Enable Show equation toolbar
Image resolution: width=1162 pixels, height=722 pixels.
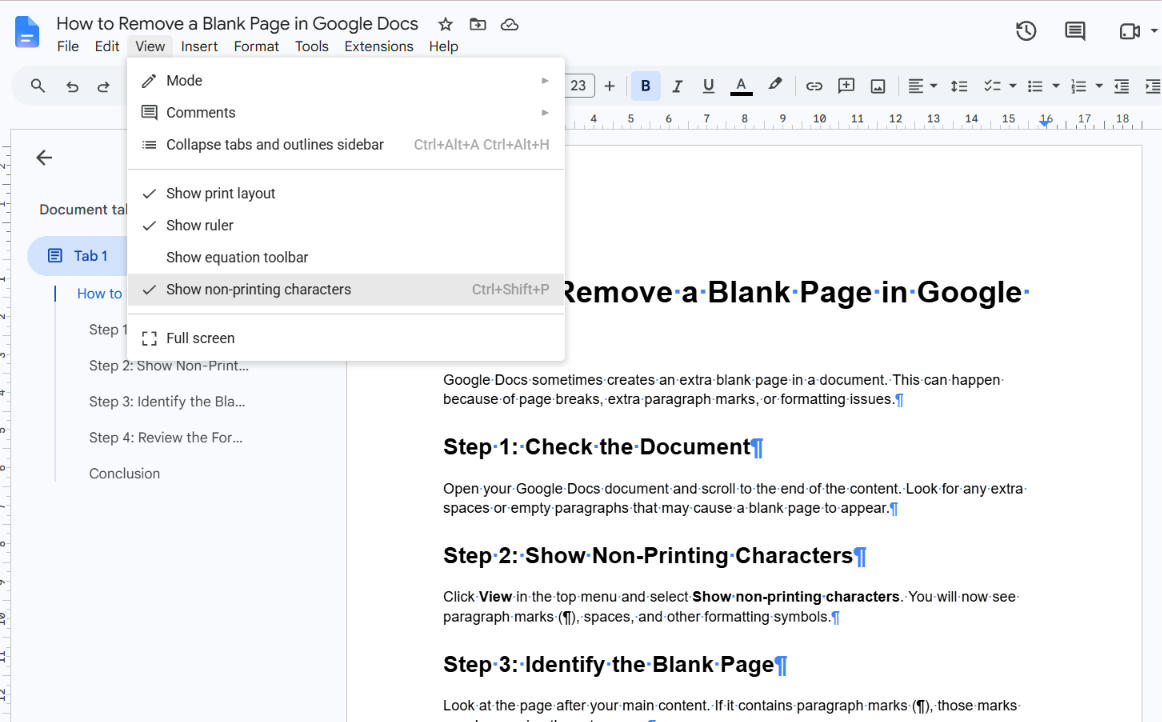coord(346,257)
